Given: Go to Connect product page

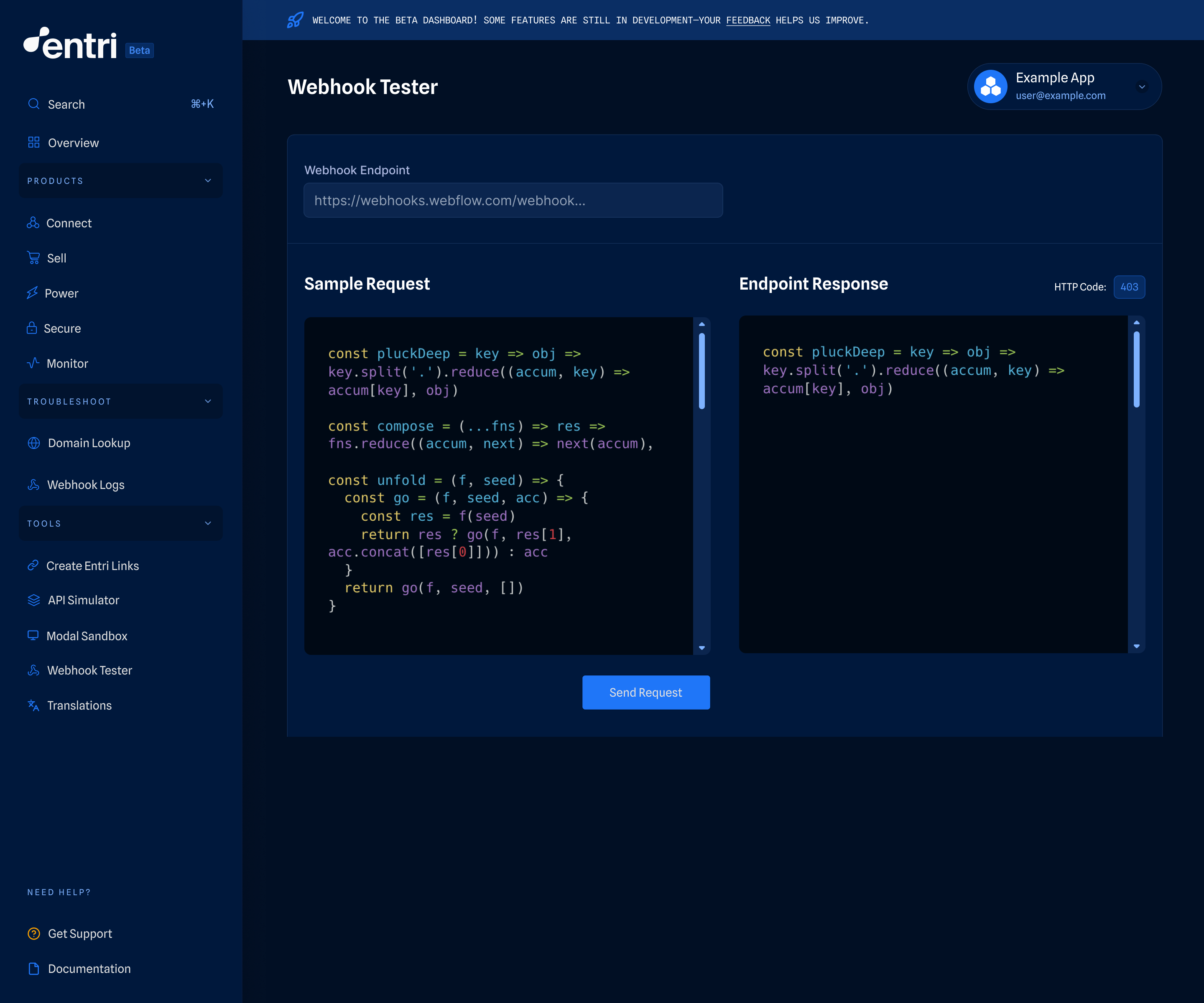Looking at the screenshot, I should click(69, 223).
